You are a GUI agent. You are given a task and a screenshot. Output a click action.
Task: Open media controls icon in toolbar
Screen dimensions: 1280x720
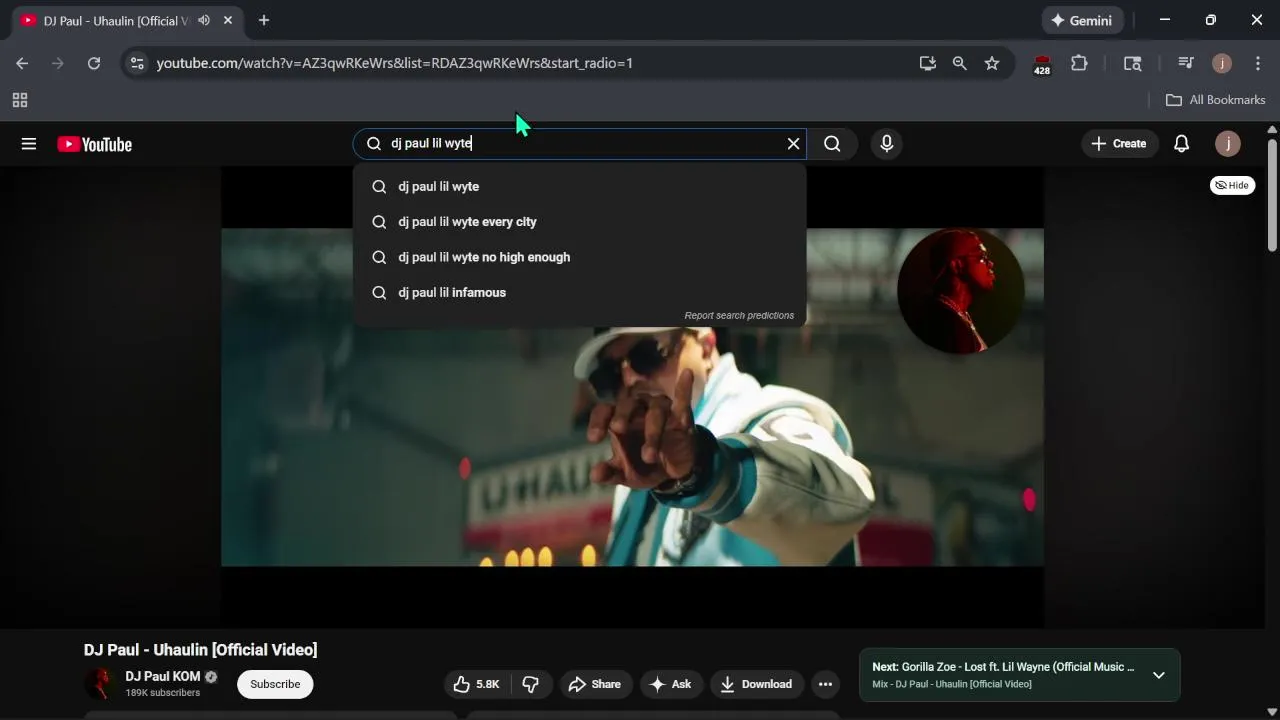[x=1186, y=63]
